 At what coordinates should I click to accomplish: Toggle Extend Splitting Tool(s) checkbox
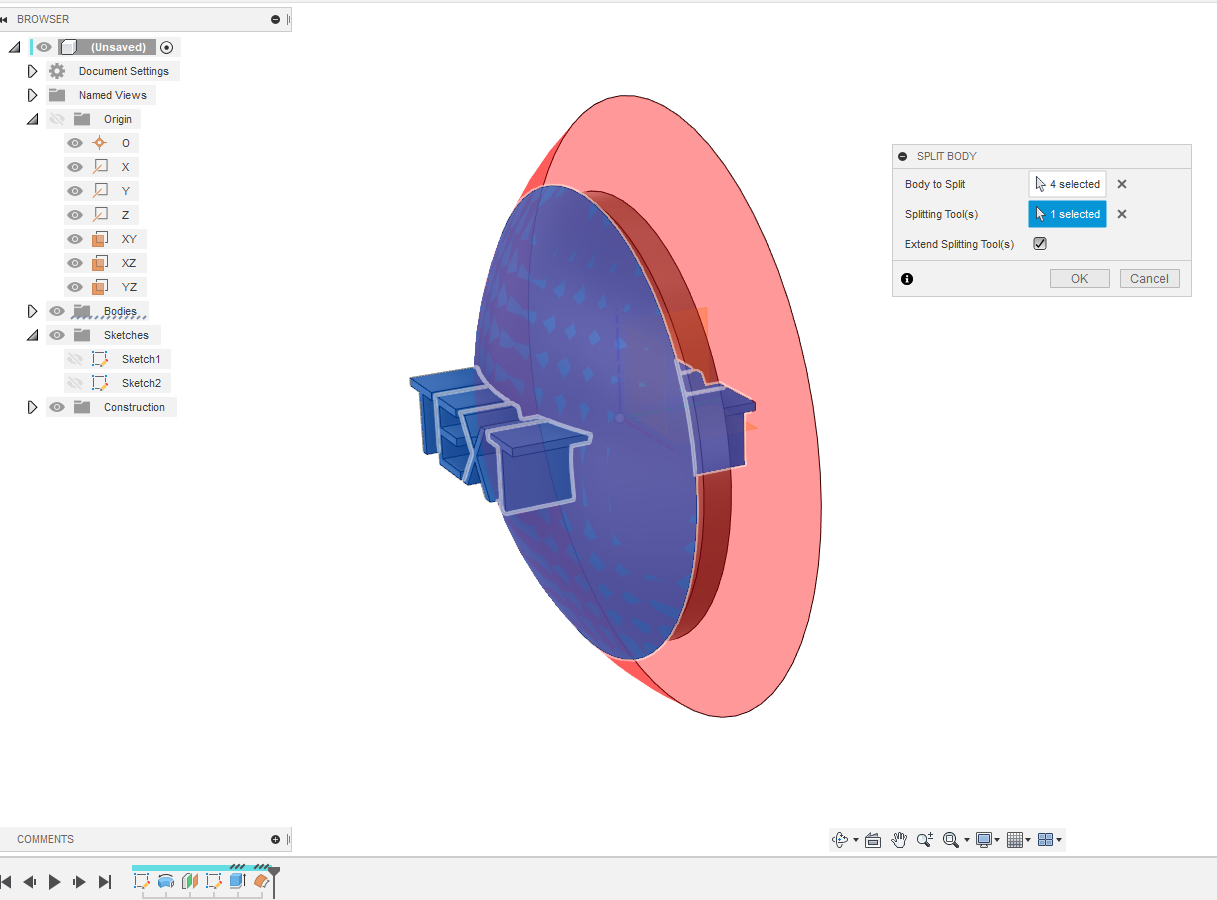click(1039, 243)
